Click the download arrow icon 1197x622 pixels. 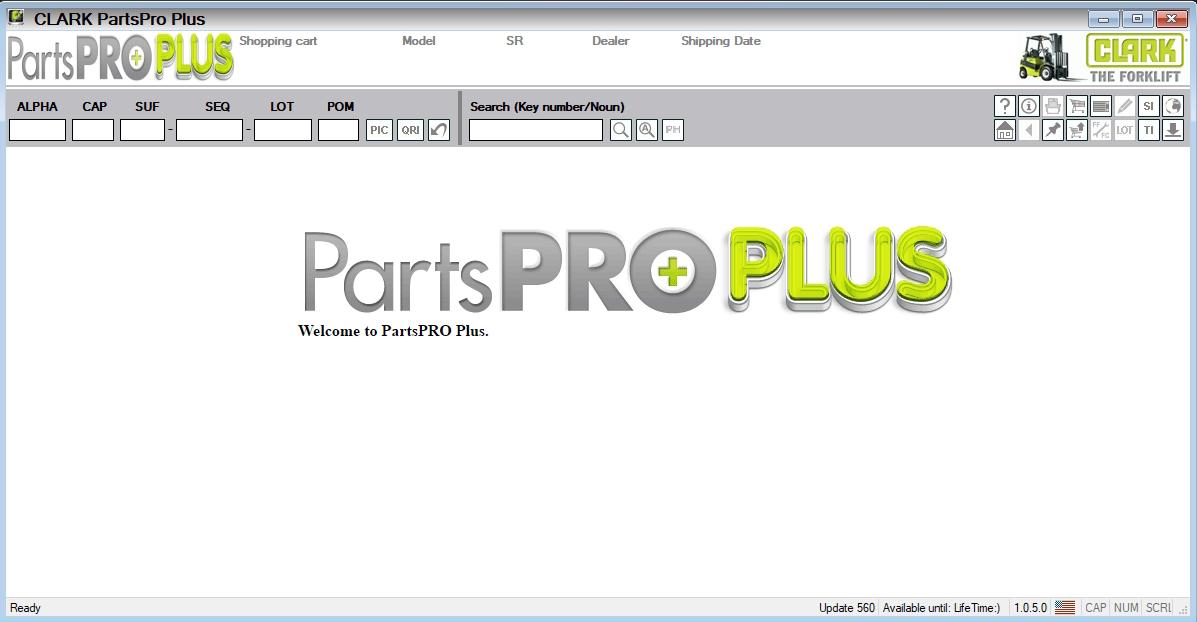[1173, 130]
